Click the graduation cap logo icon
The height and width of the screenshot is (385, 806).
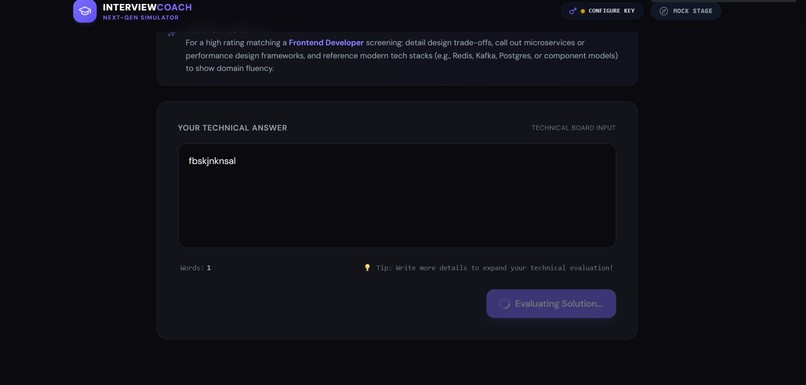pos(85,11)
